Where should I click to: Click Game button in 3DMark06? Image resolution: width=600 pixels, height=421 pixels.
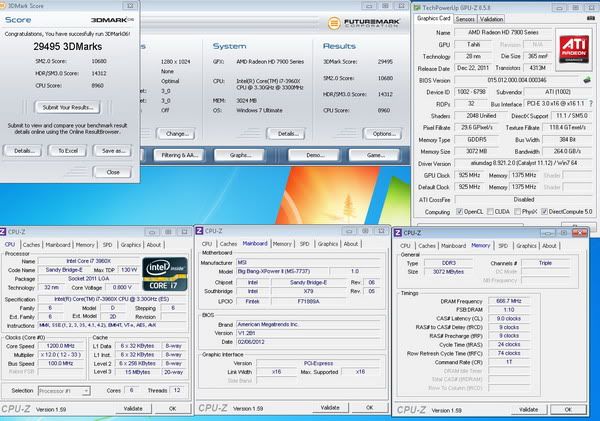tap(375, 155)
